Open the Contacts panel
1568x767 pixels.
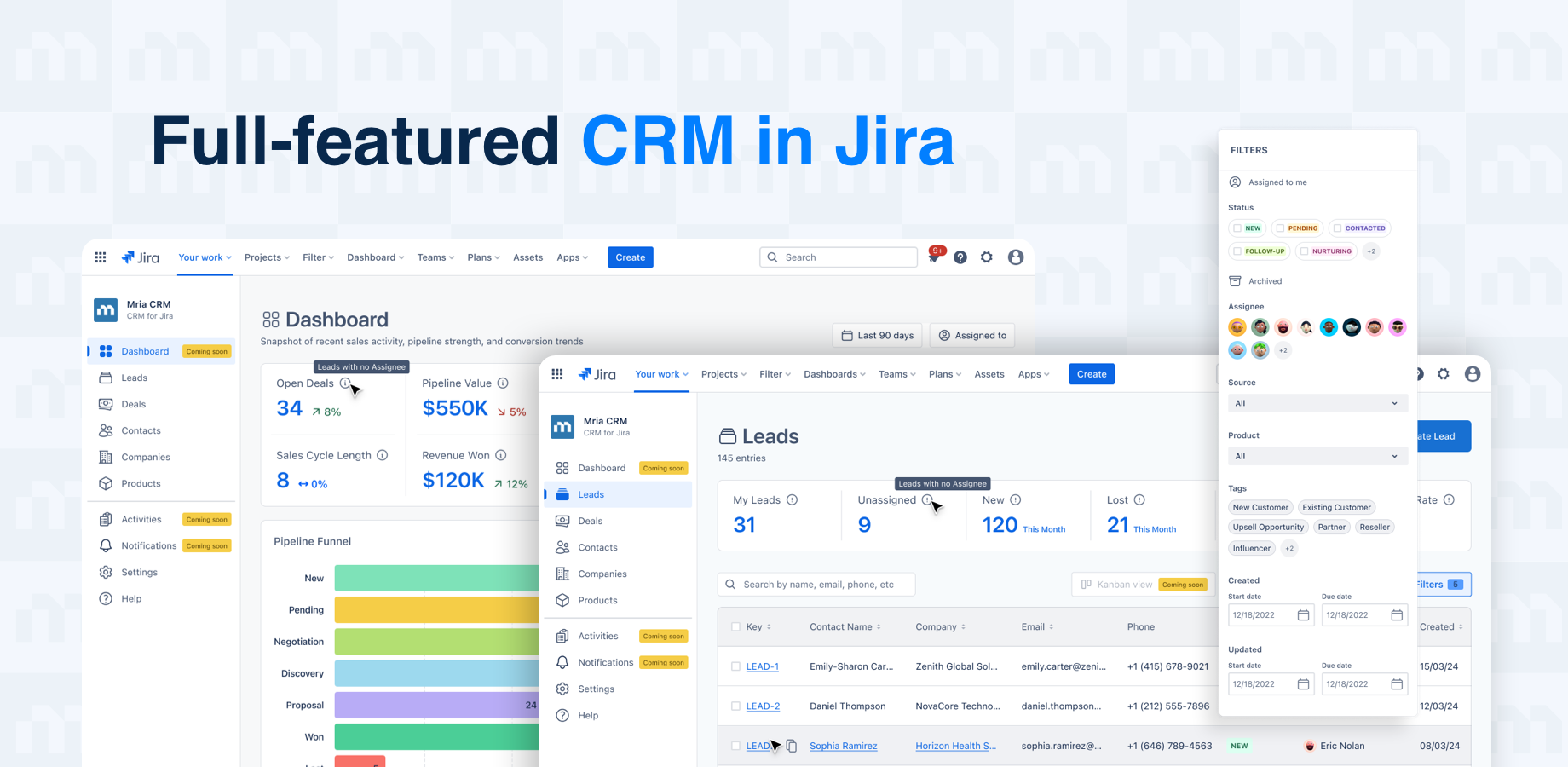[x=597, y=547]
